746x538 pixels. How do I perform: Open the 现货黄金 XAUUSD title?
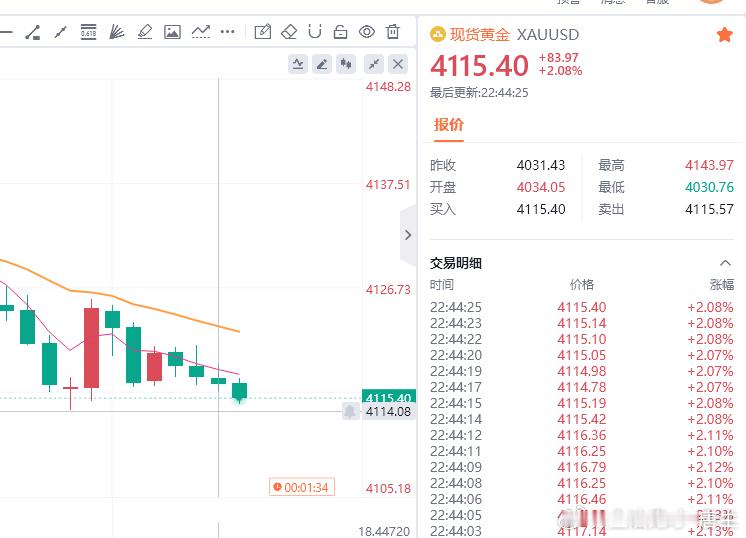tap(514, 35)
